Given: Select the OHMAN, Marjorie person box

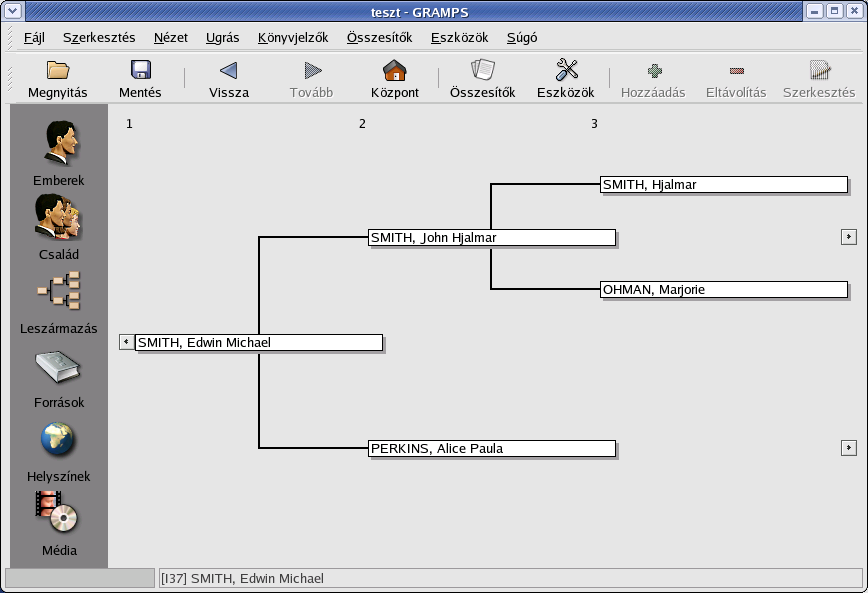Looking at the screenshot, I should click(x=723, y=290).
